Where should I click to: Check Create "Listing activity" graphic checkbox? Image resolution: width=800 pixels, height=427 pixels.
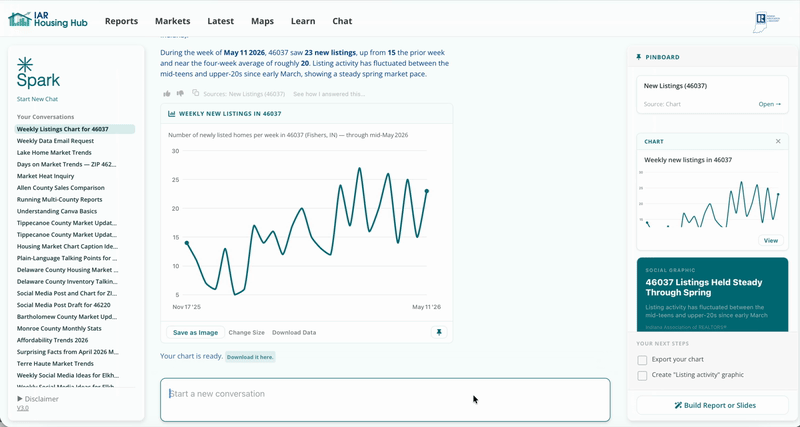click(642, 375)
